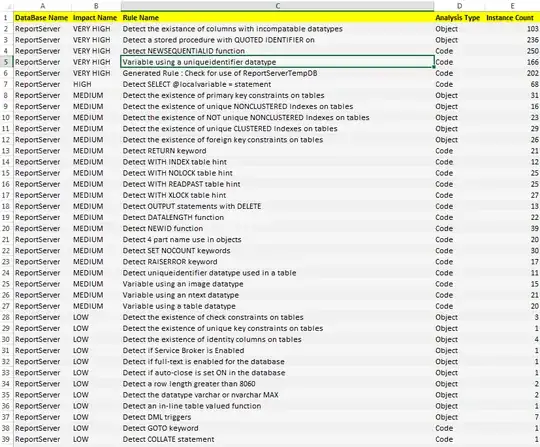Click the 'Impact Name' header cell

click(x=96, y=18)
